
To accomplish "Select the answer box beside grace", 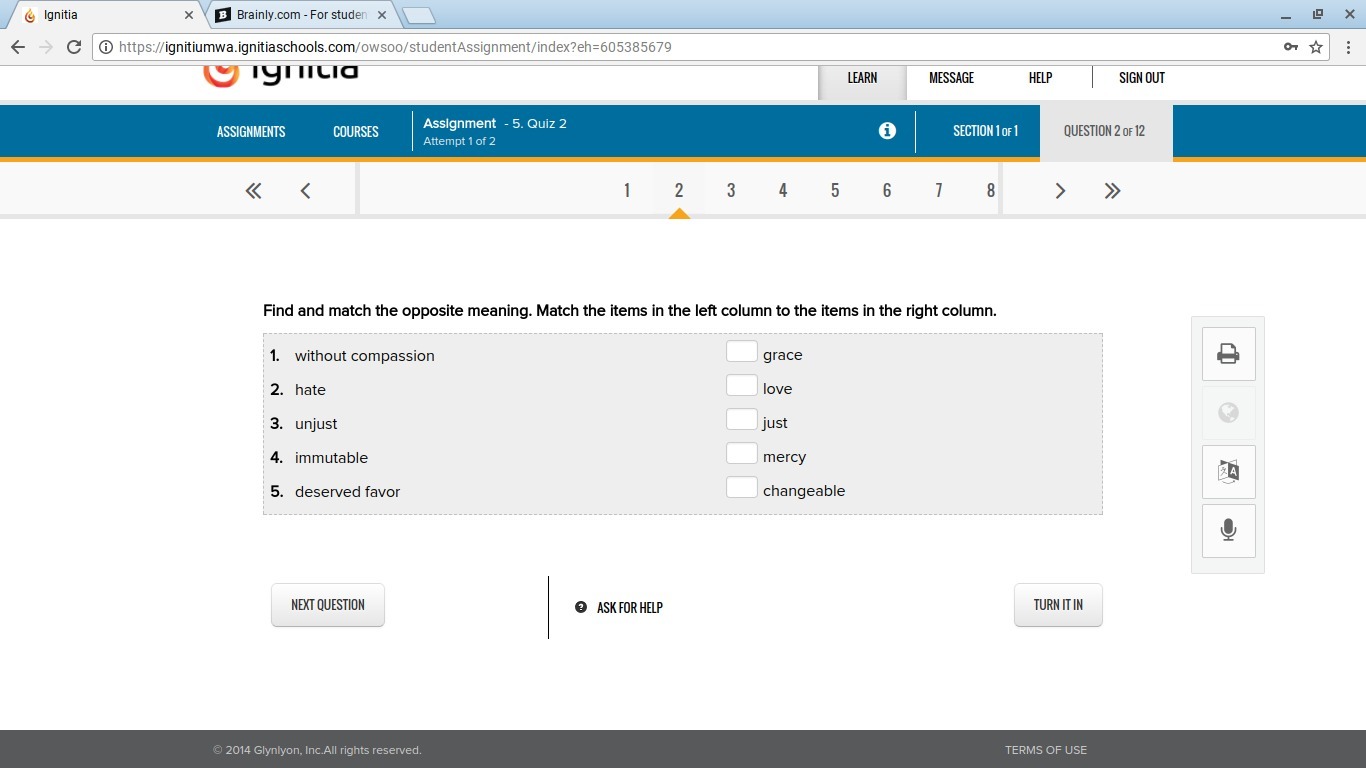I will click(741, 351).
